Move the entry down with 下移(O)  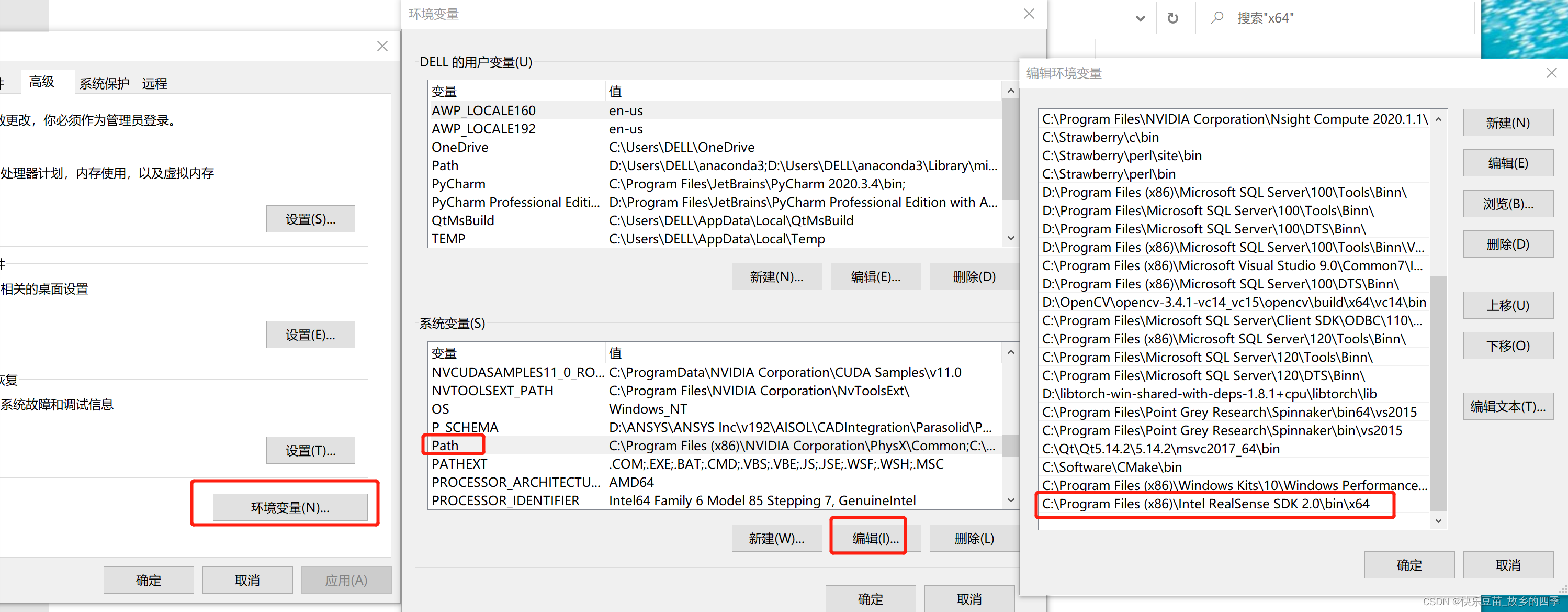click(x=1508, y=346)
